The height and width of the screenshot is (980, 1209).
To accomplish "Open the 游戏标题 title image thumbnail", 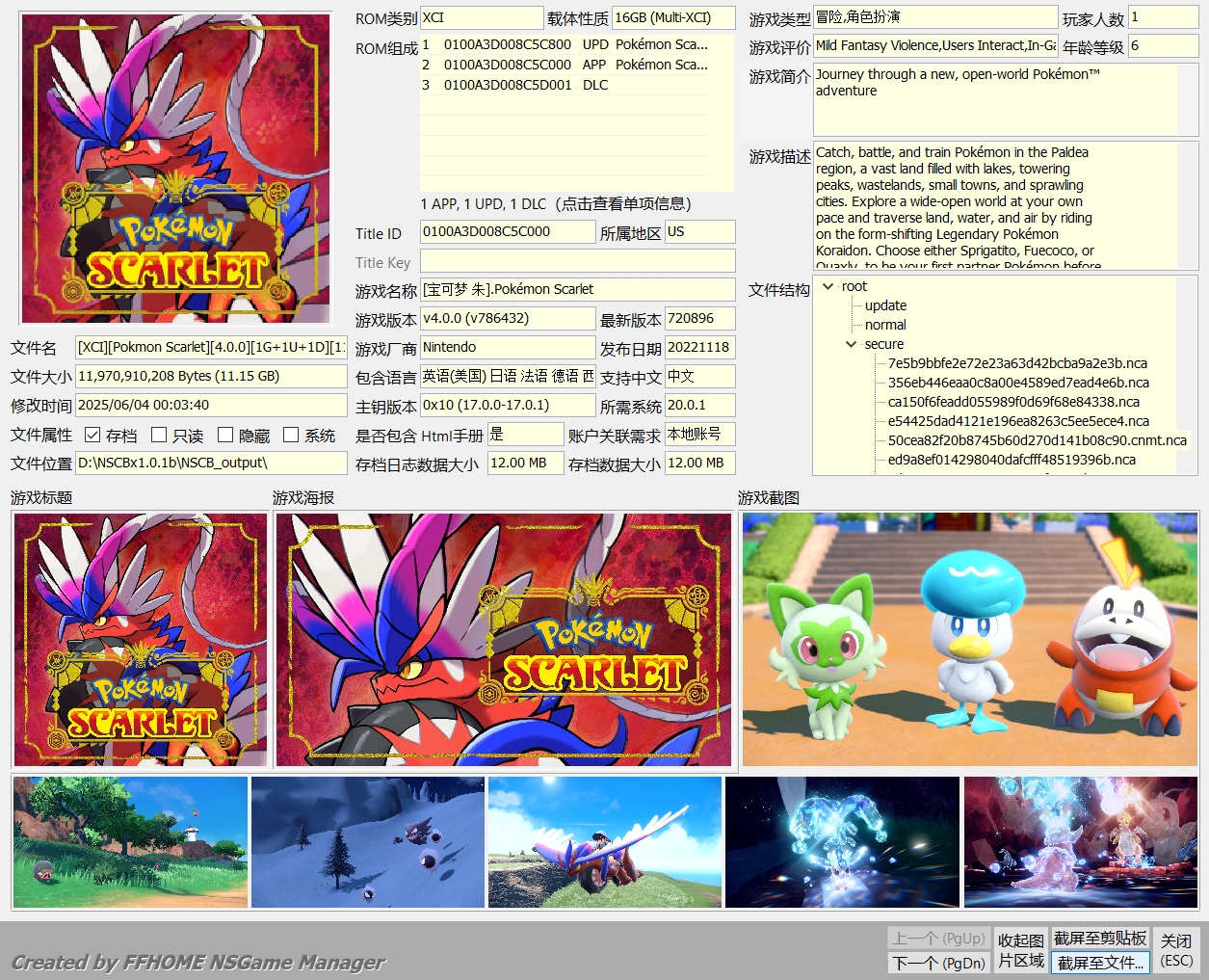I will (141, 640).
